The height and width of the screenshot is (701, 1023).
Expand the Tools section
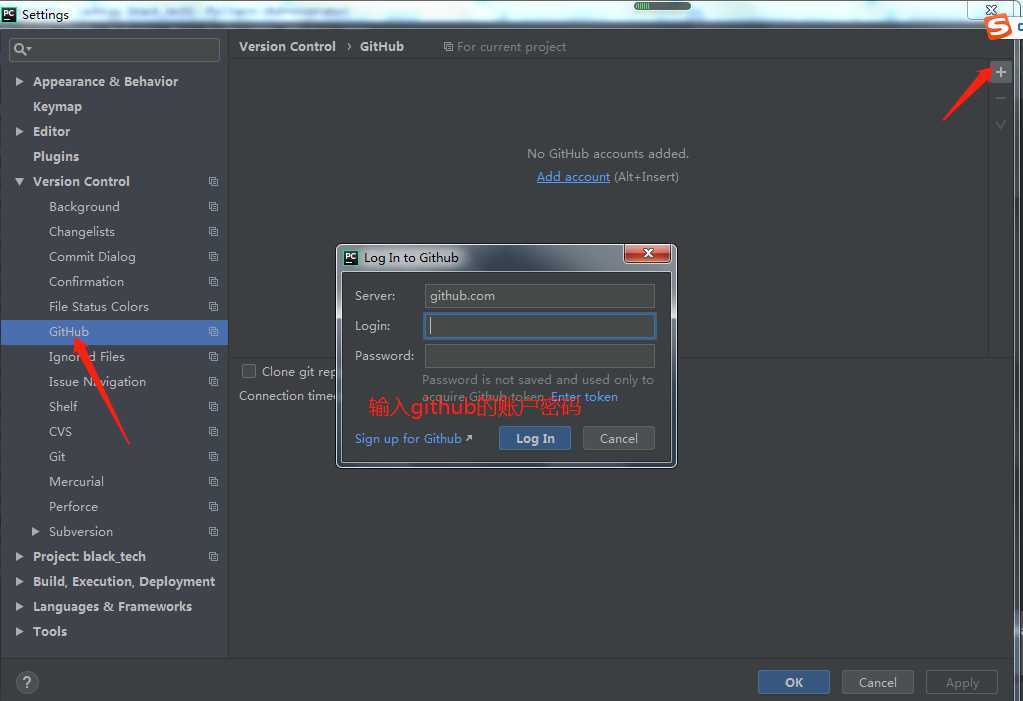tap(20, 632)
